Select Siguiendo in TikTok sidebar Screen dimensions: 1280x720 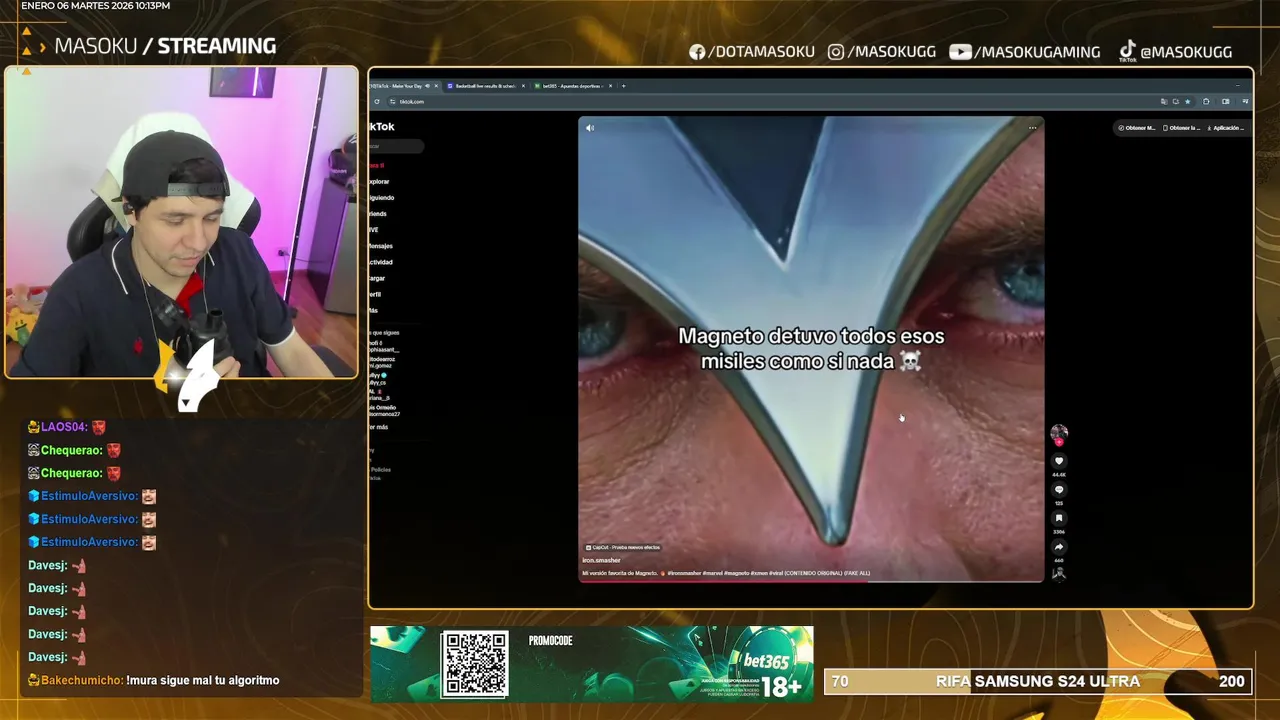(x=382, y=198)
